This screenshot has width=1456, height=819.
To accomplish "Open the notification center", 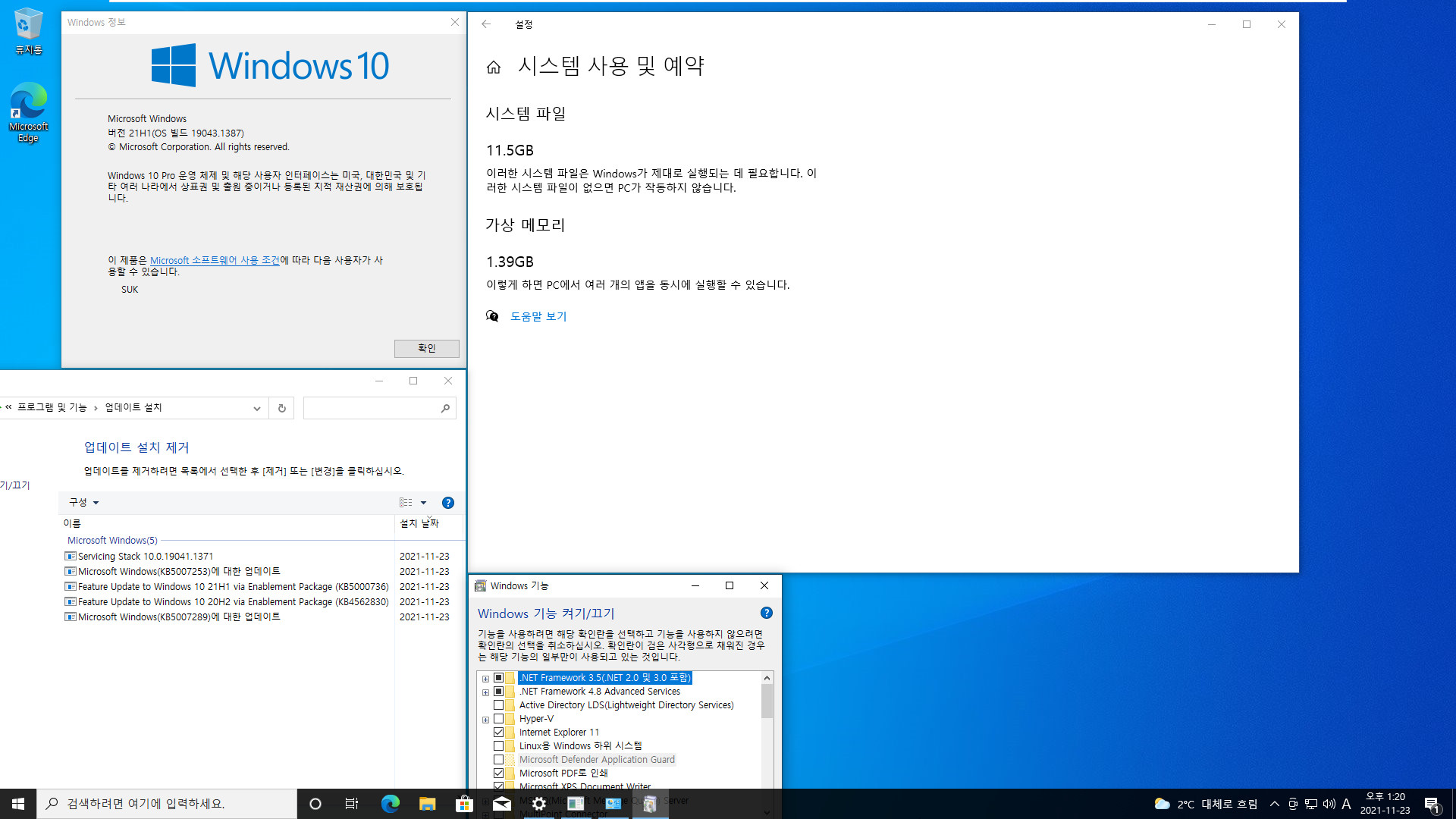I will pyautogui.click(x=1432, y=804).
